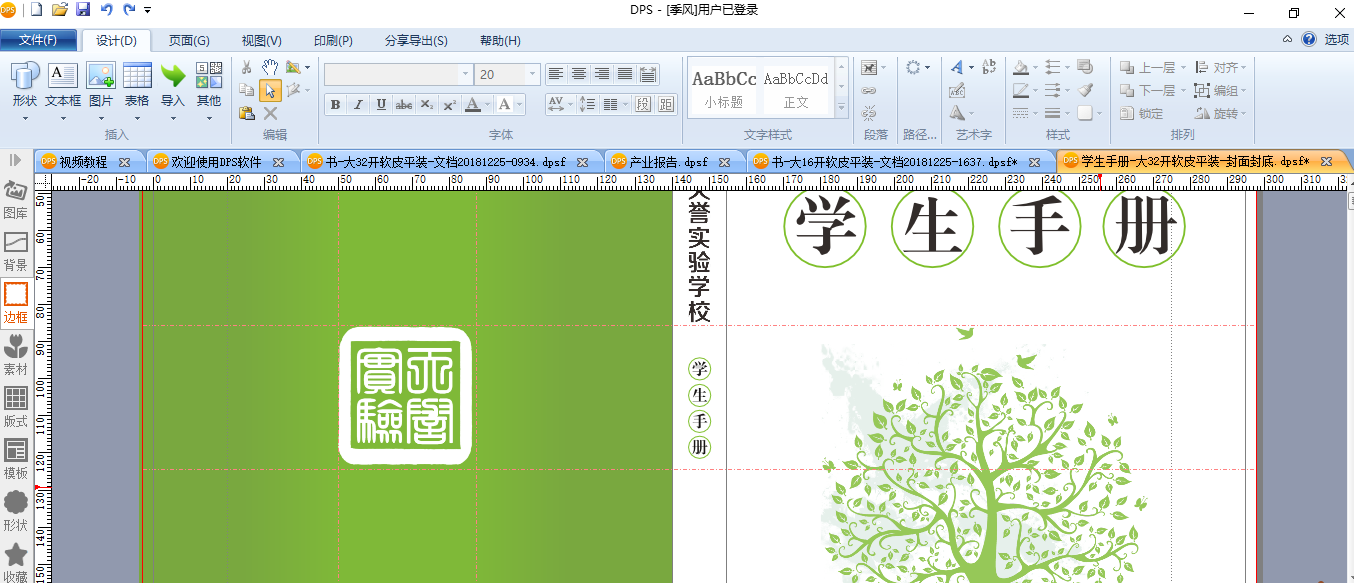The image size is (1354, 583).
Task: Open the font size dropdown showing 20
Action: pyautogui.click(x=533, y=74)
